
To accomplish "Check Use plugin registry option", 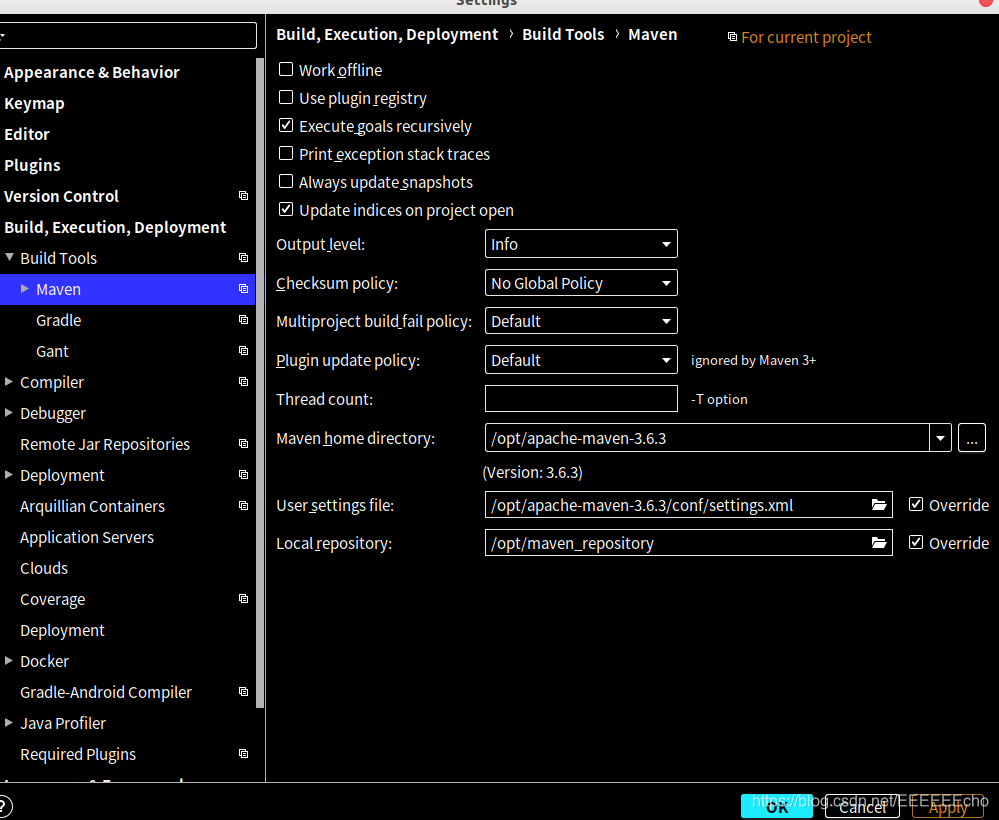I will point(286,97).
